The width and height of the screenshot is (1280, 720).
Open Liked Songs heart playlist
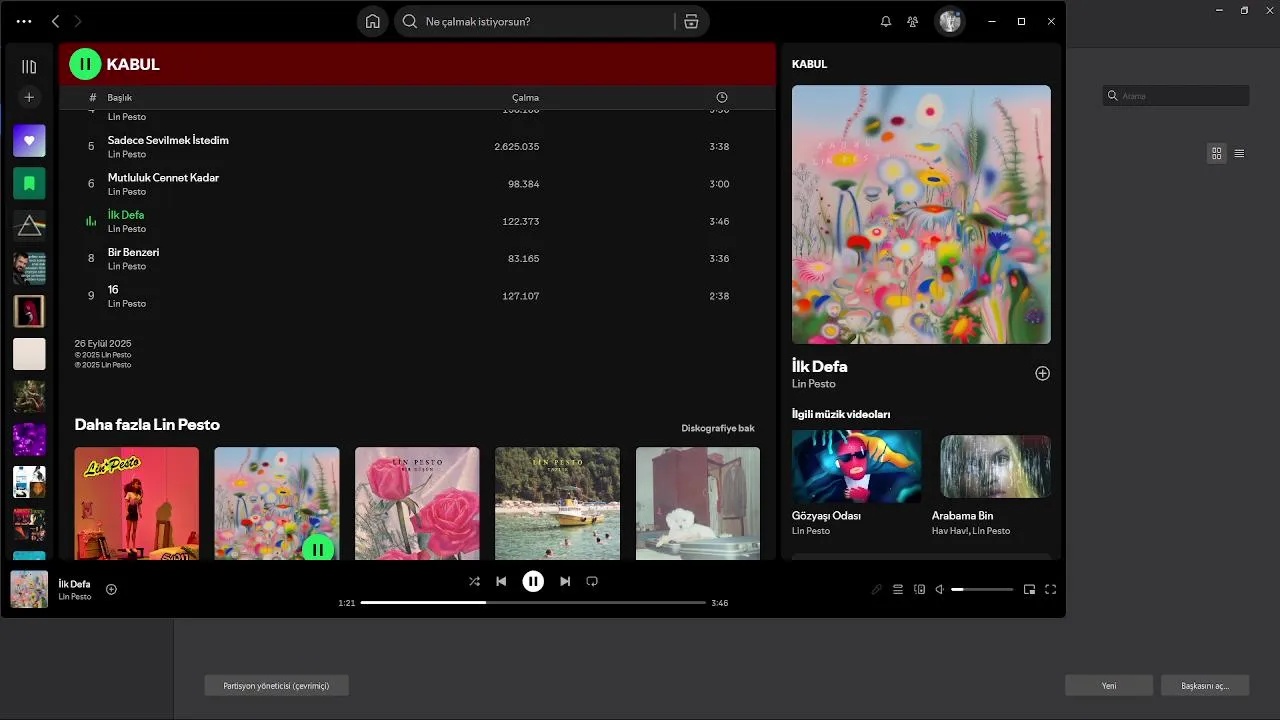pyautogui.click(x=29, y=141)
